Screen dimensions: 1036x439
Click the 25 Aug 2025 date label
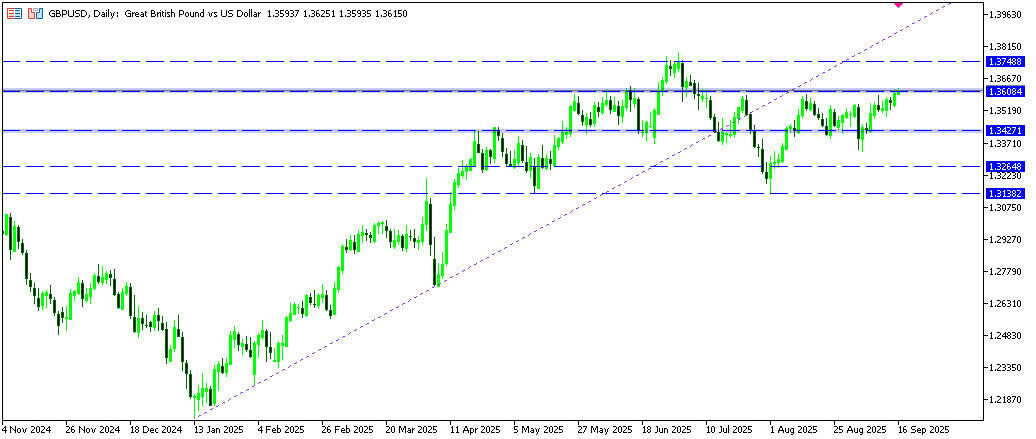coord(860,428)
